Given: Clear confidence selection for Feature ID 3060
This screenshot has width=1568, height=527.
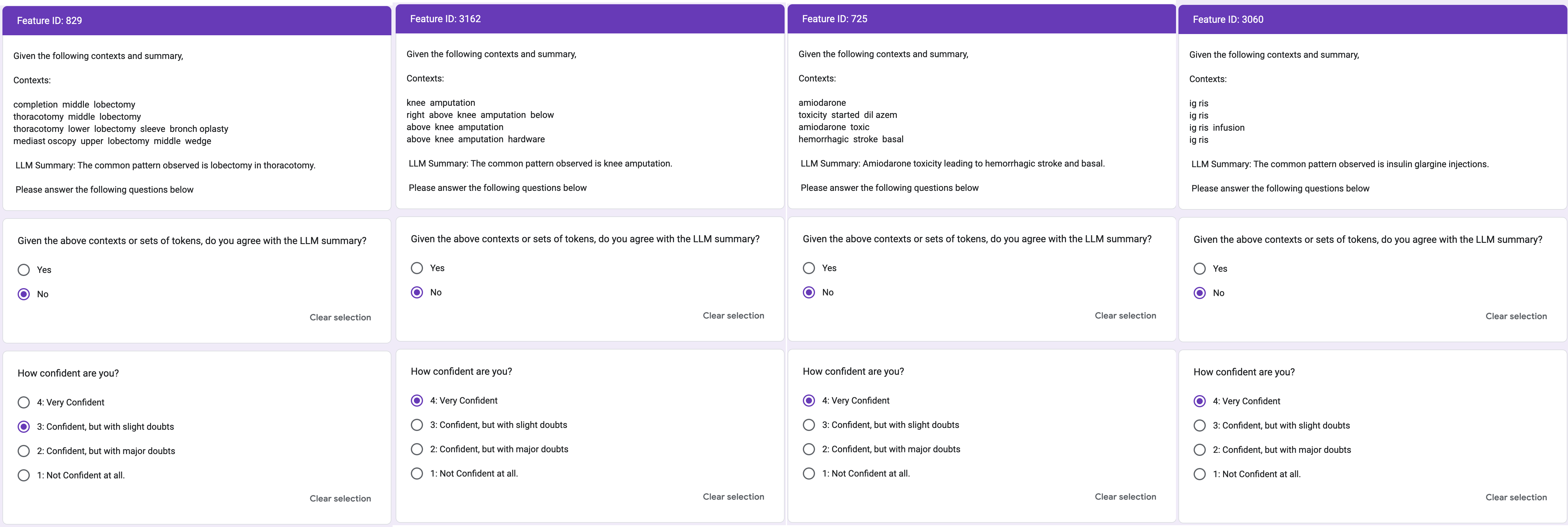Looking at the screenshot, I should [x=1516, y=497].
